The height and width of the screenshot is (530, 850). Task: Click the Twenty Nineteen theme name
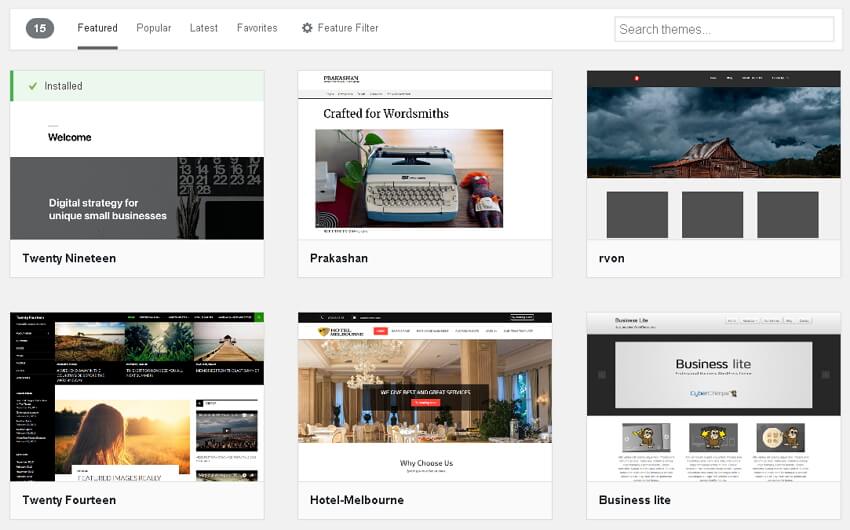69,258
